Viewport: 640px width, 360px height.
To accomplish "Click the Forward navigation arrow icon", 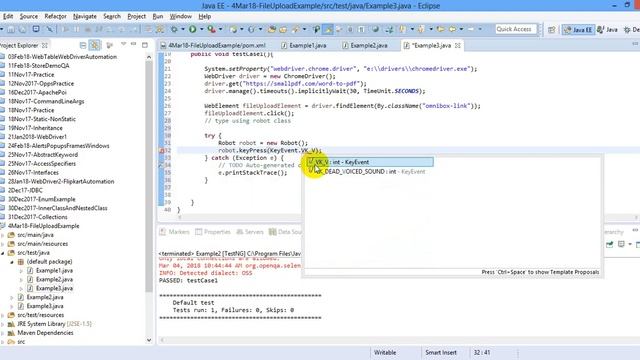I will click(x=471, y=29).
